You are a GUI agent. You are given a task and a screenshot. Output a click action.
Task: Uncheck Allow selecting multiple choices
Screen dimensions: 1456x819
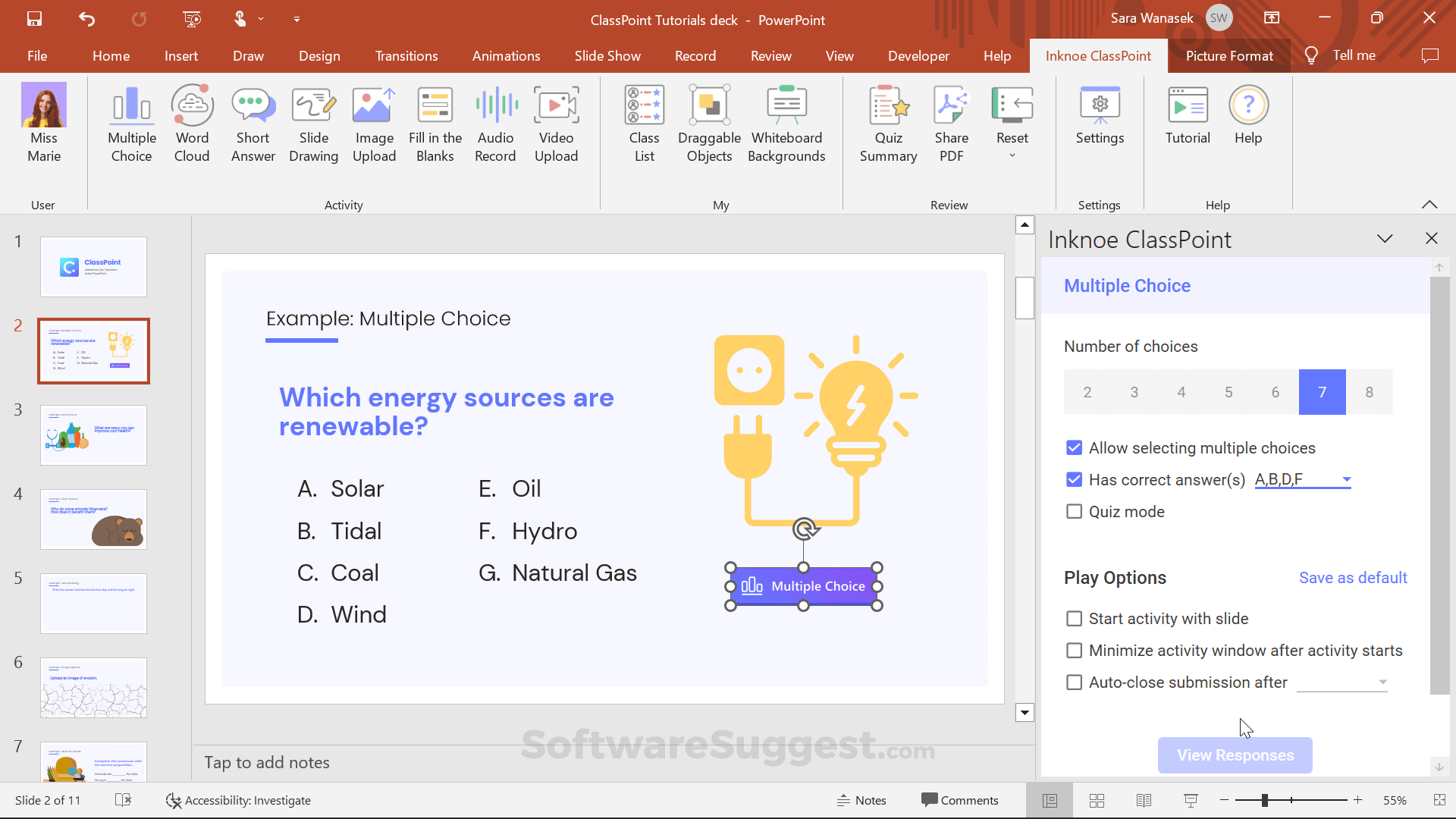1073,447
